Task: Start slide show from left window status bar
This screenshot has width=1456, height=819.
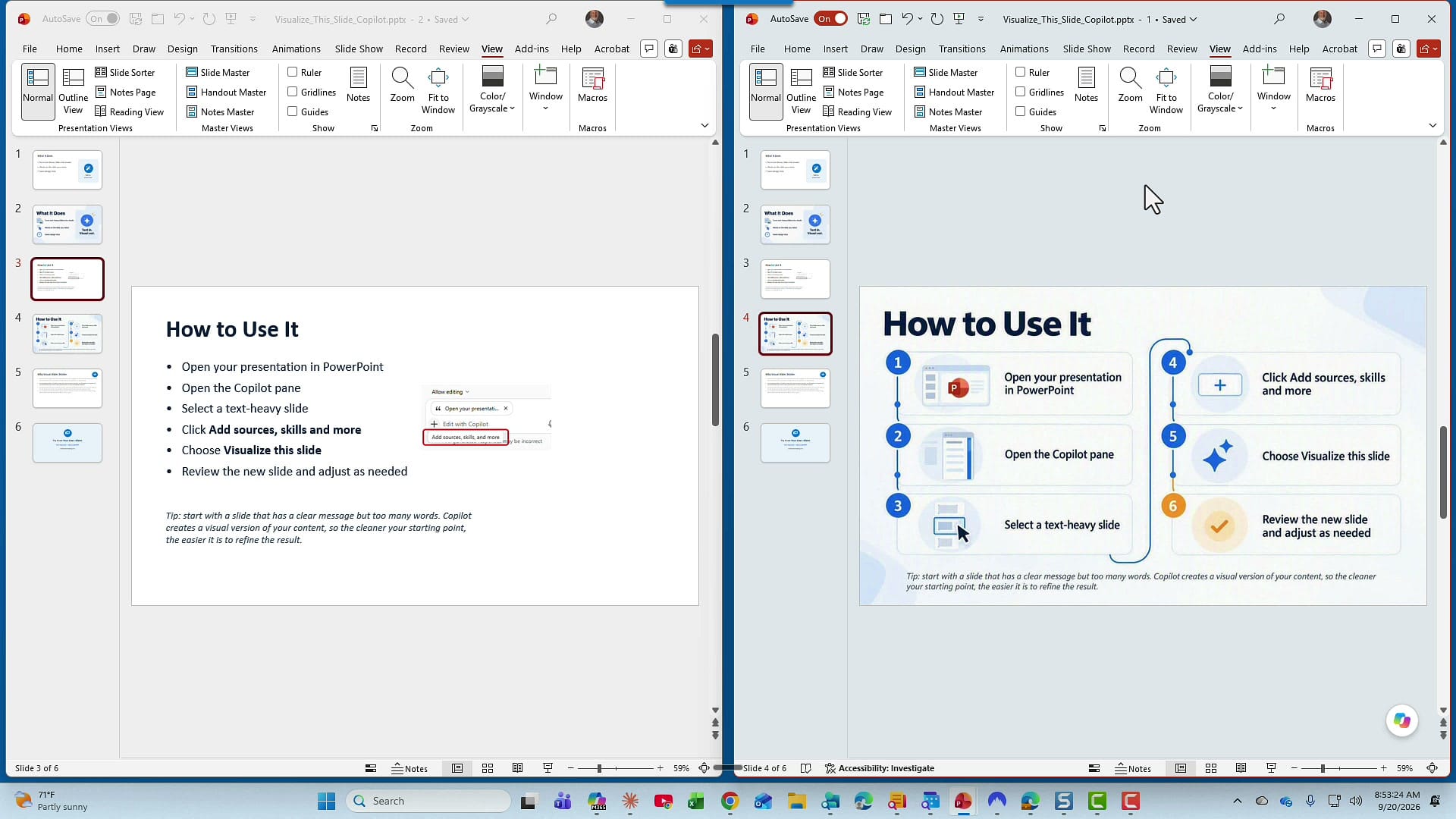Action: 548,768
